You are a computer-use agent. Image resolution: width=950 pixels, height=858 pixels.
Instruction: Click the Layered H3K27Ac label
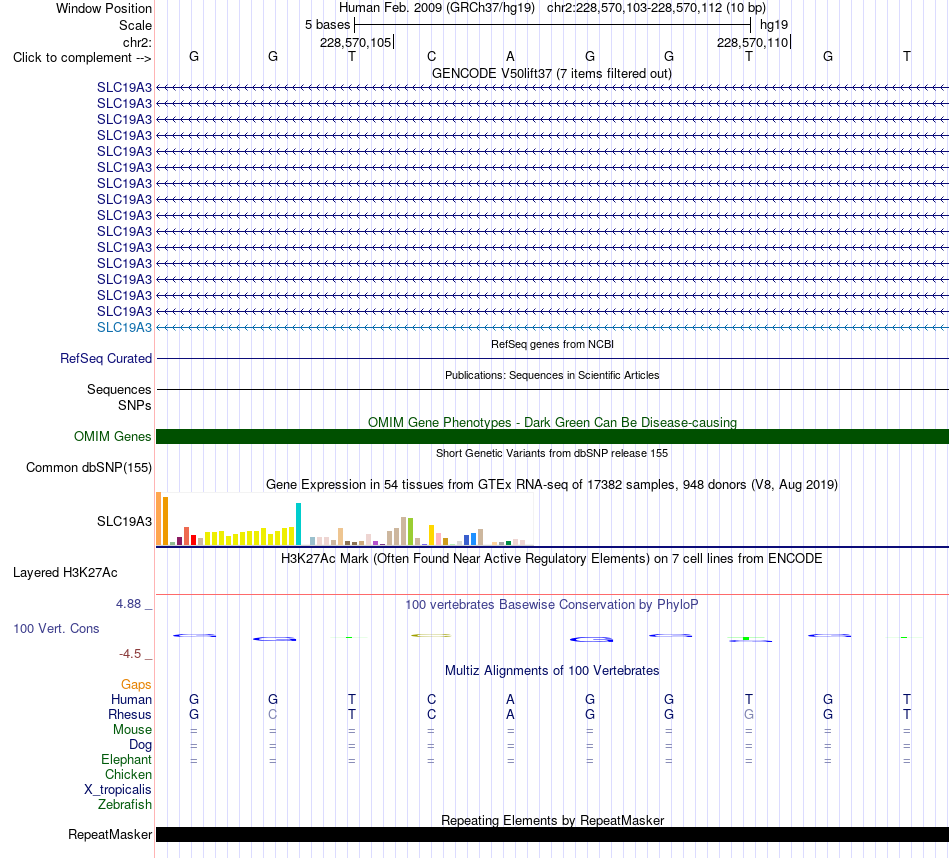tap(65, 573)
